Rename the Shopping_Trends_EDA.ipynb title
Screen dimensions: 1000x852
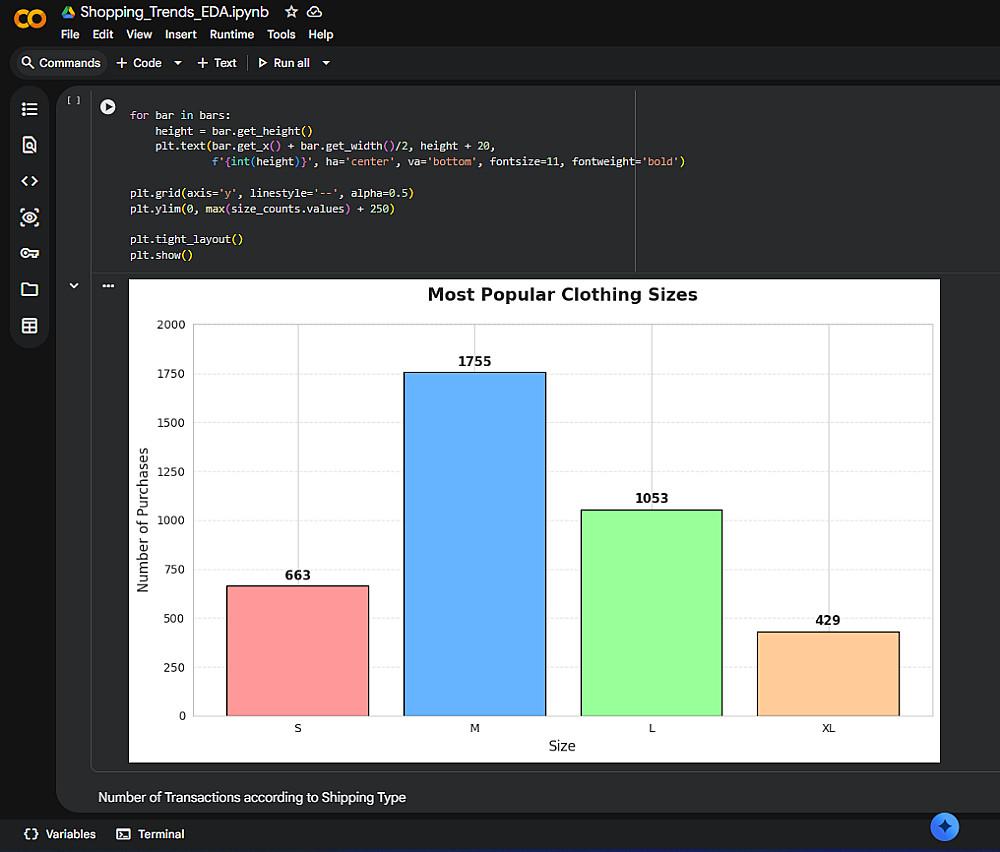click(x=174, y=12)
